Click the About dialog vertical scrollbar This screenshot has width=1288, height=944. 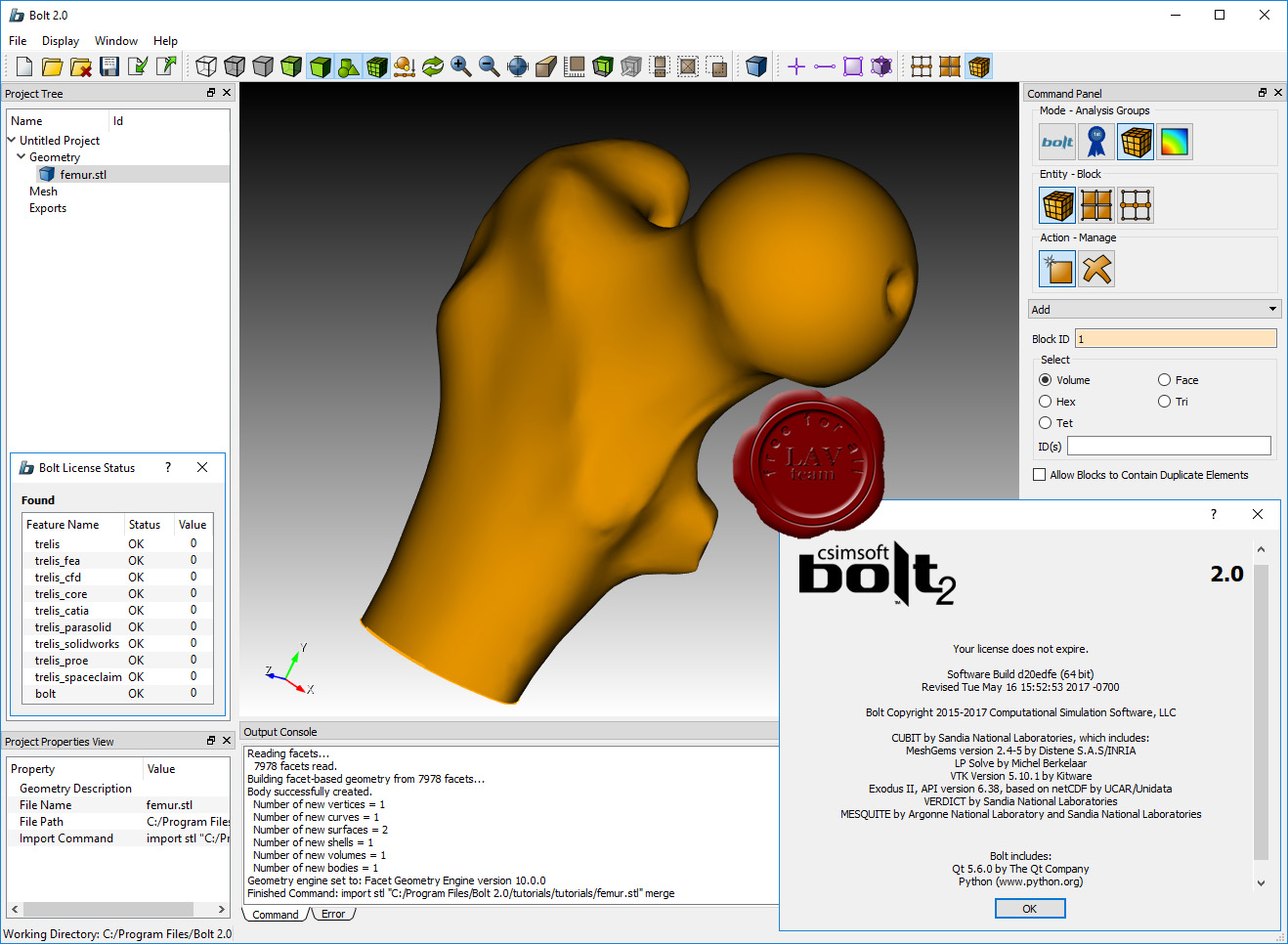1261,713
